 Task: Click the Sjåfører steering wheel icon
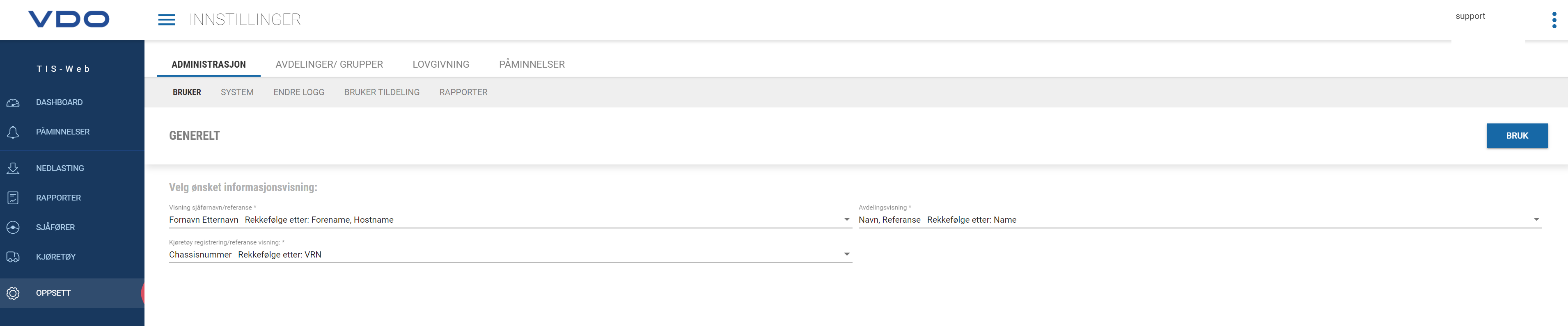click(x=13, y=228)
